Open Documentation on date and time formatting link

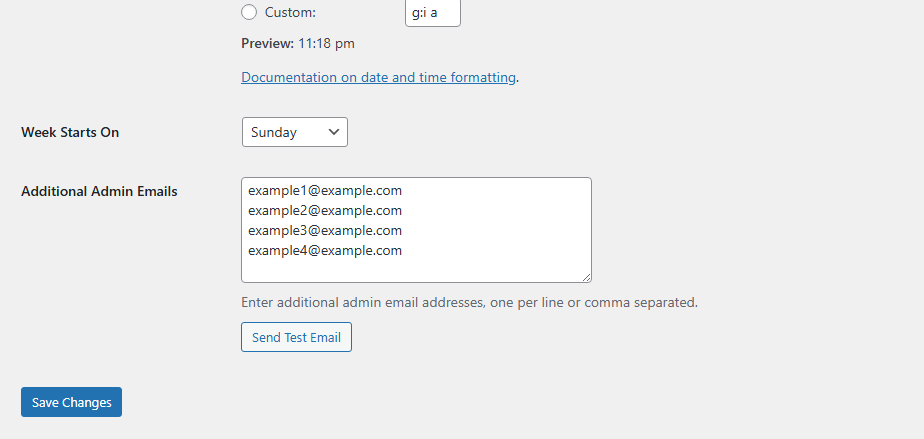click(379, 77)
